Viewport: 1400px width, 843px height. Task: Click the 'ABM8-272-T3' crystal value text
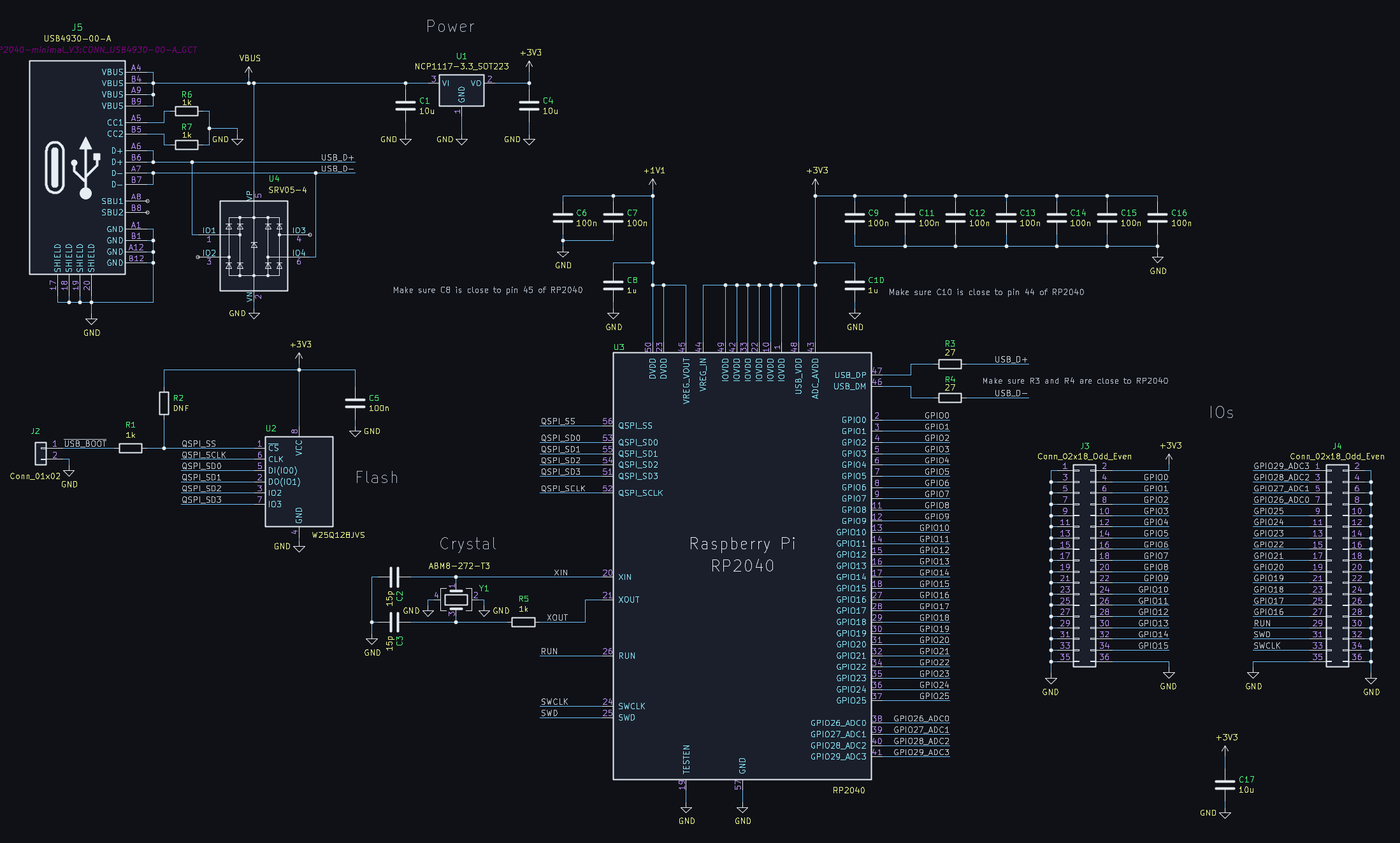pos(459,566)
